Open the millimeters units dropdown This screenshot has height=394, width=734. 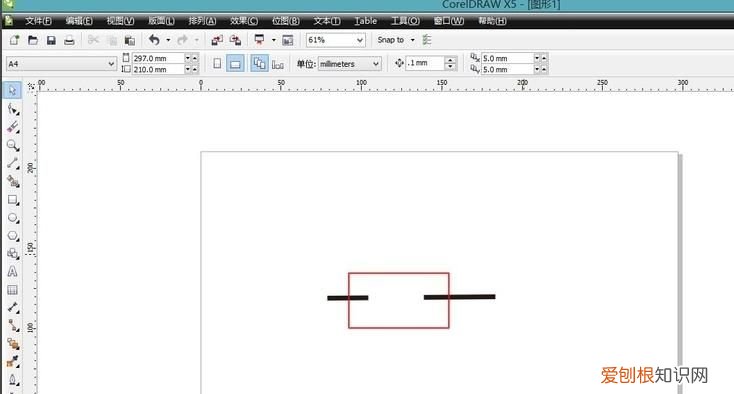coord(350,64)
